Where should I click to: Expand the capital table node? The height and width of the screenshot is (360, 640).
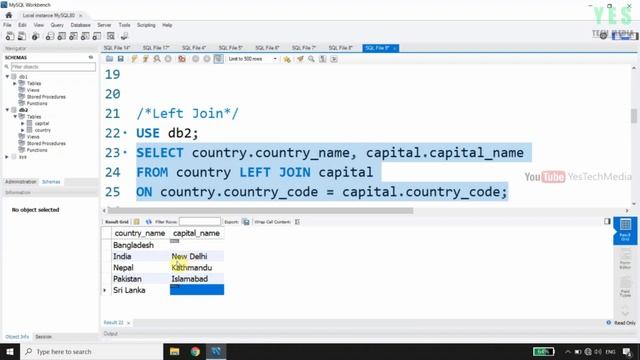point(23,123)
